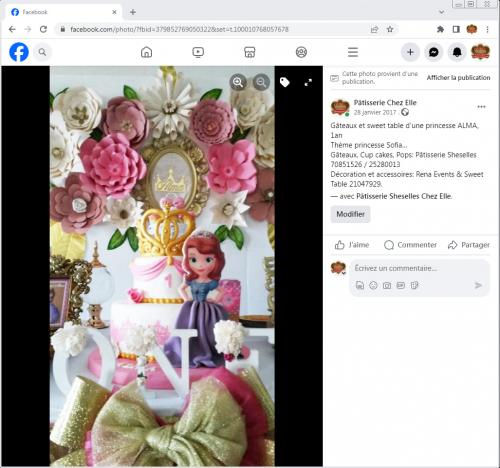Screen dimensions: 500x468
Task: Open the hamburger menu icon
Action: coord(353,52)
